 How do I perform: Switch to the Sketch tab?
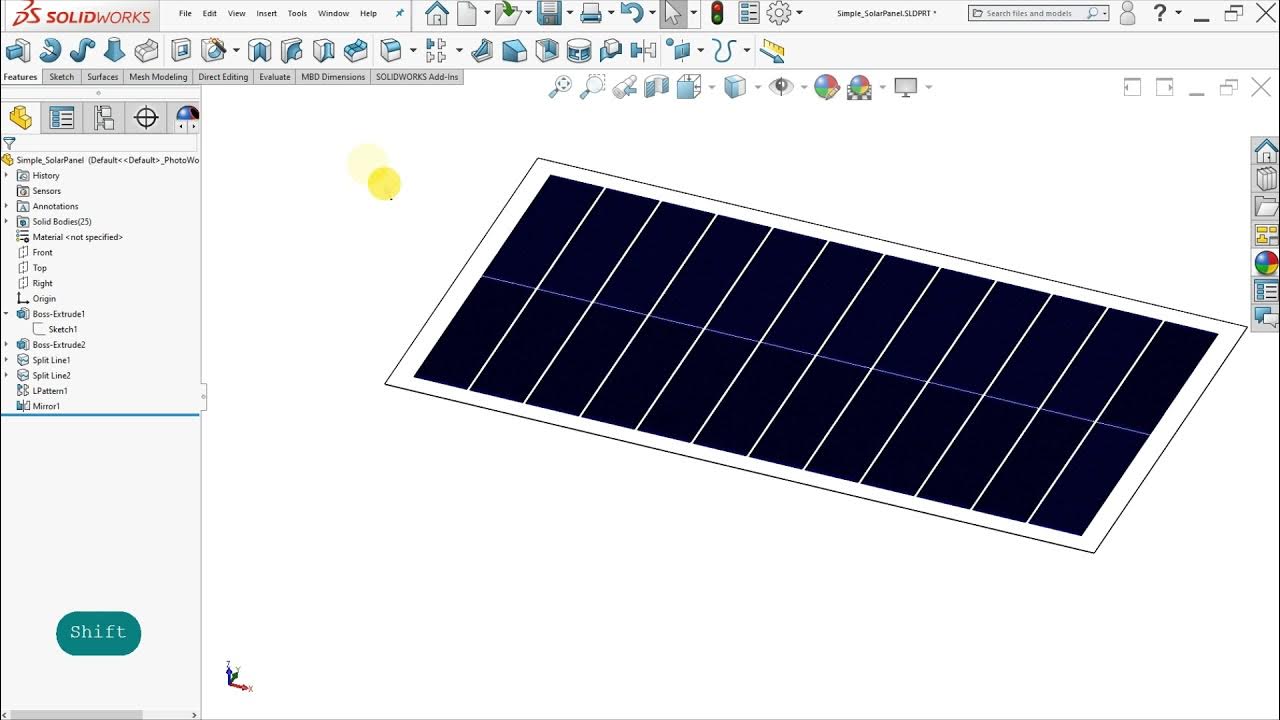click(x=62, y=77)
